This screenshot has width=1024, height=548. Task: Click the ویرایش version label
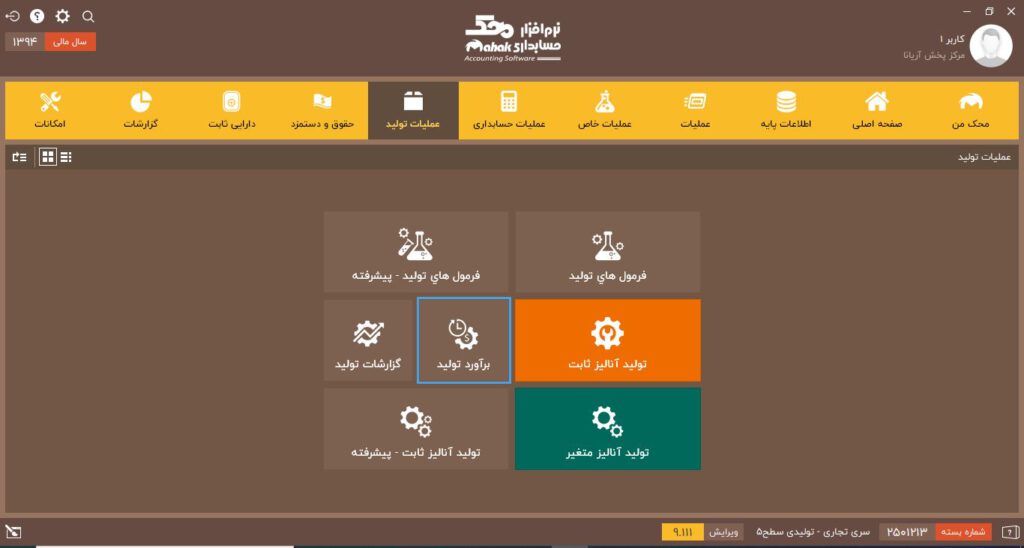coord(723,532)
